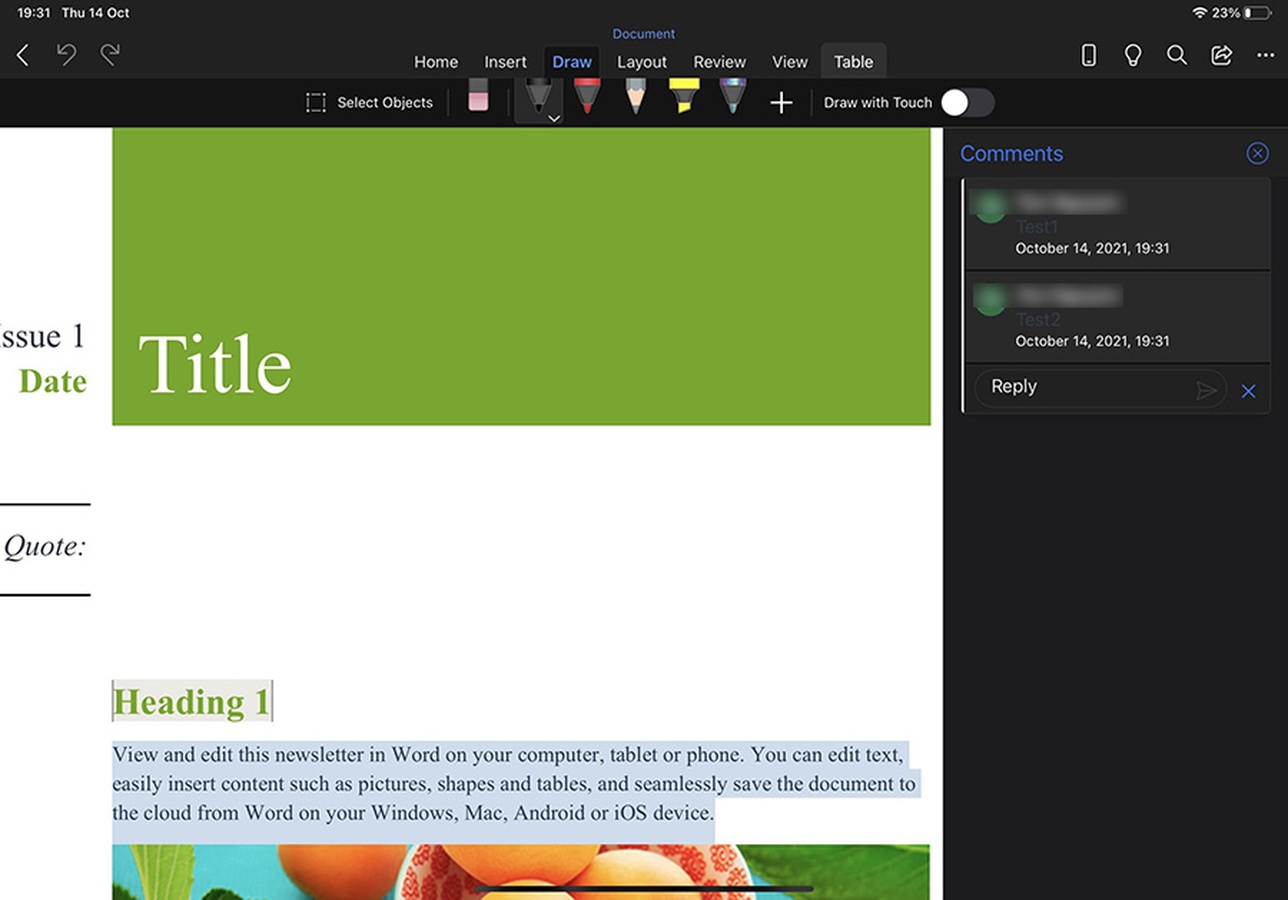This screenshot has height=900, width=1288.
Task: Open the Table tab
Action: 854,62
